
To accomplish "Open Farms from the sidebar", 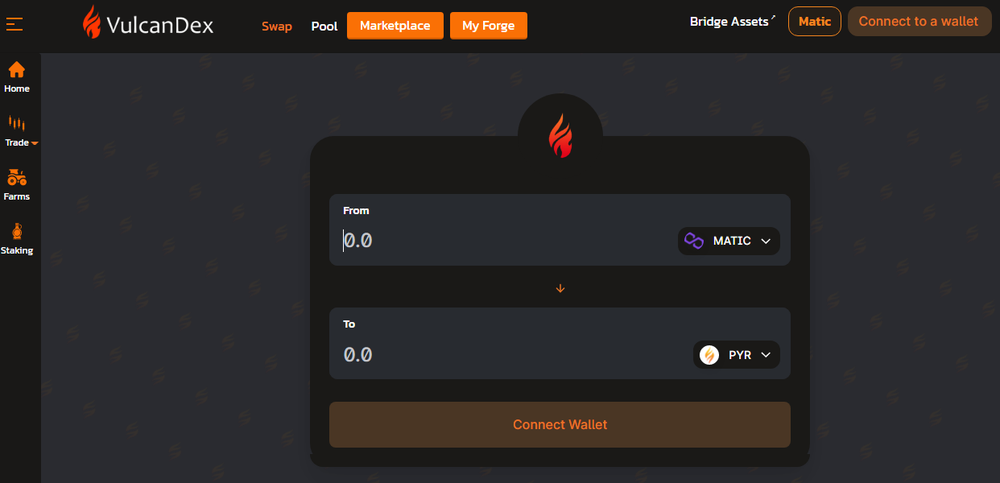I will click(x=17, y=186).
